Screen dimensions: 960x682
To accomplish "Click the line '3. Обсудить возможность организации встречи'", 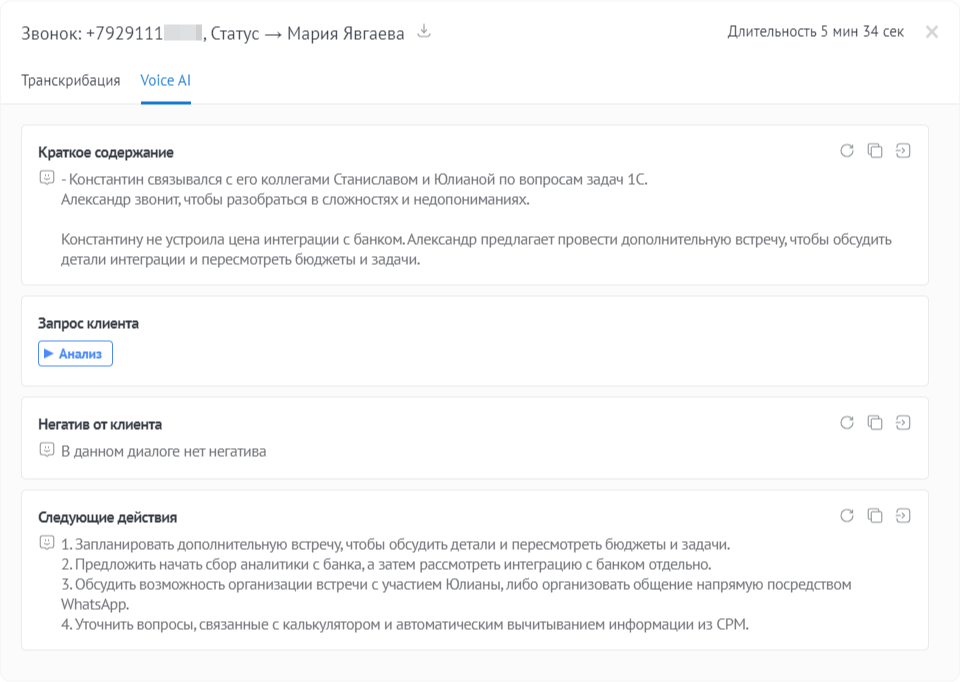I will (x=456, y=594).
